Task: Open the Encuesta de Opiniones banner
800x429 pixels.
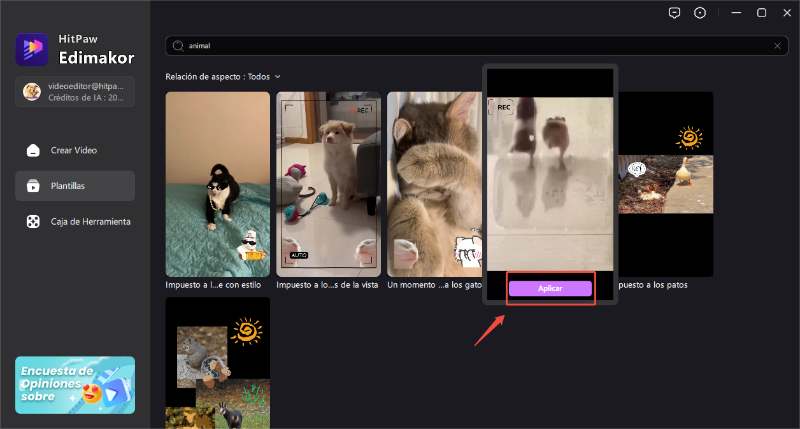Action: 75,385
